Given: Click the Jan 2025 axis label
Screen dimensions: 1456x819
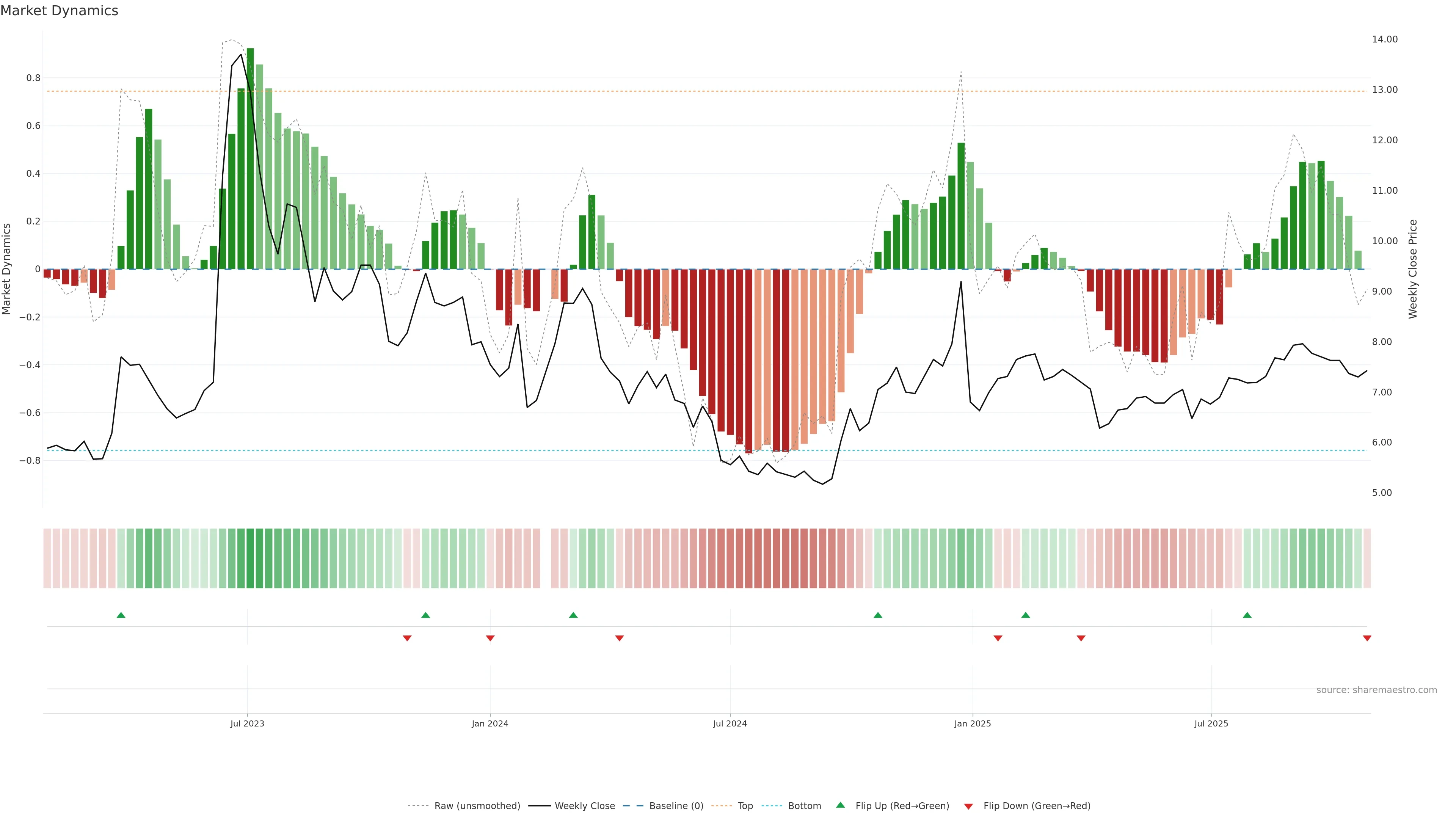Looking at the screenshot, I should (972, 723).
